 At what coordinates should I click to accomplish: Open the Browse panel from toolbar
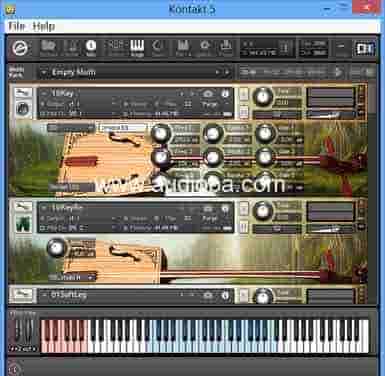pyautogui.click(x=48, y=48)
